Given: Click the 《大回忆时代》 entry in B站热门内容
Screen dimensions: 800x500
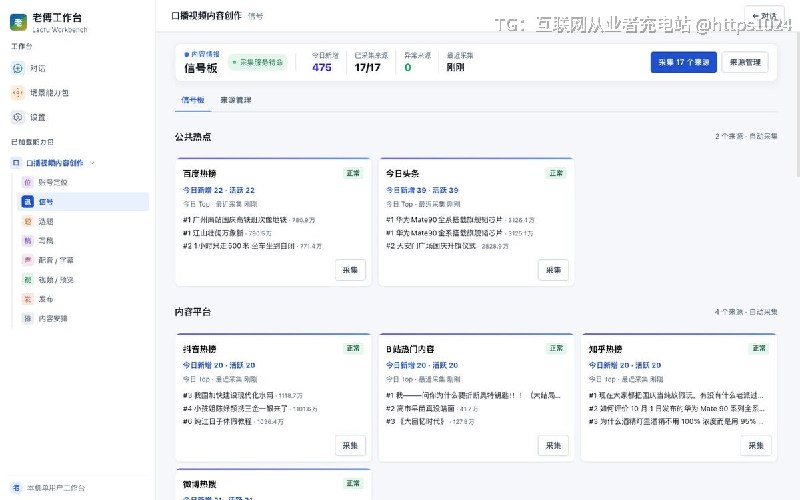Looking at the screenshot, I should [x=430, y=421].
